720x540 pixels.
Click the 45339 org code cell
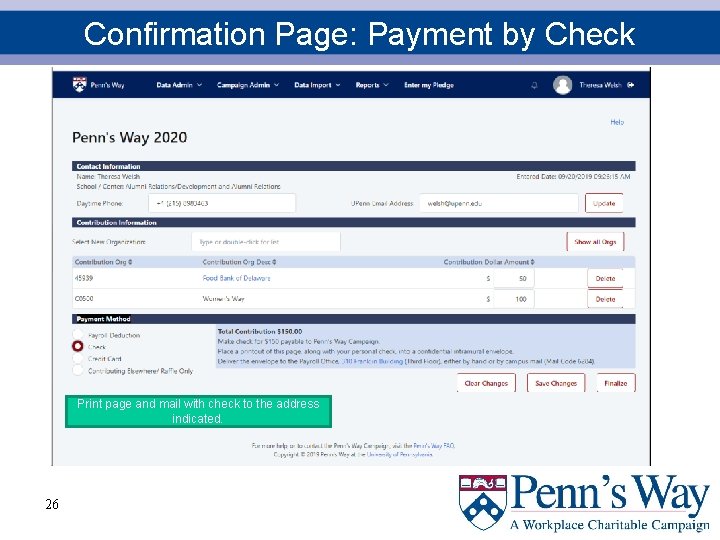[84, 278]
